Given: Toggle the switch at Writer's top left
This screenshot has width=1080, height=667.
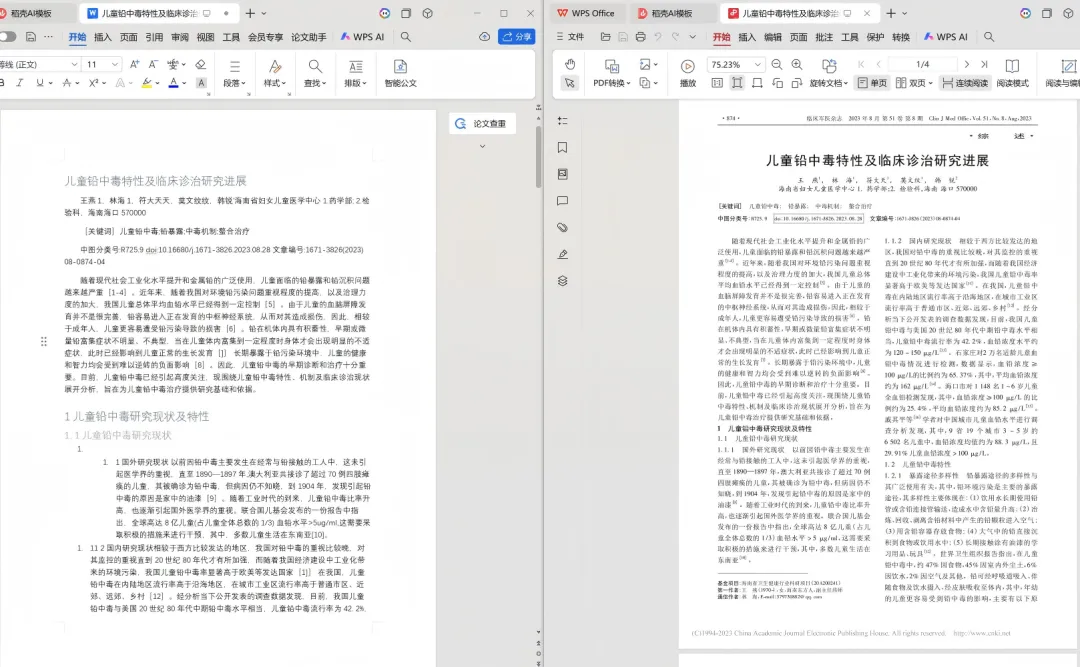Looking at the screenshot, I should pos(7,37).
